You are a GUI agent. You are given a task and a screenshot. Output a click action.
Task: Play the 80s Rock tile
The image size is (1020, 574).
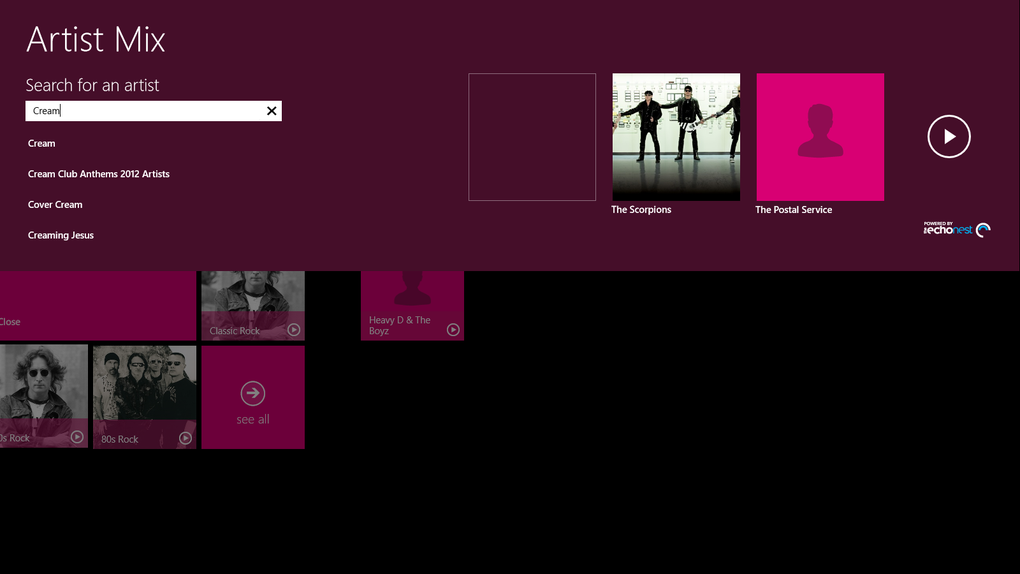click(185, 438)
